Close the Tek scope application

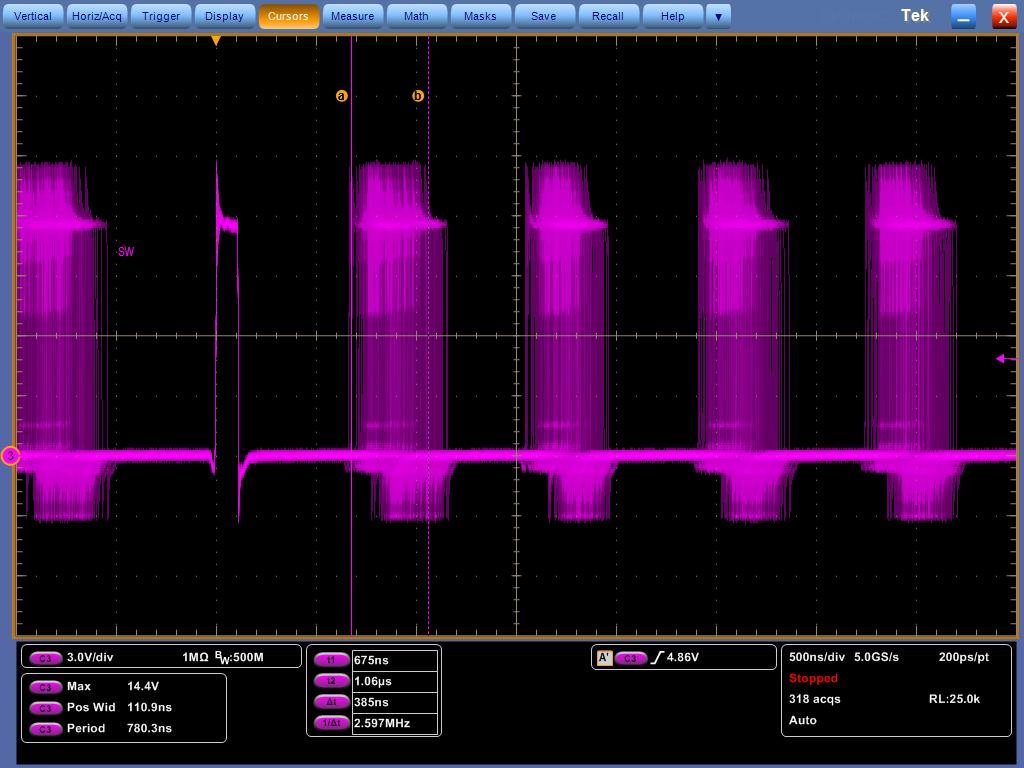click(1004, 16)
